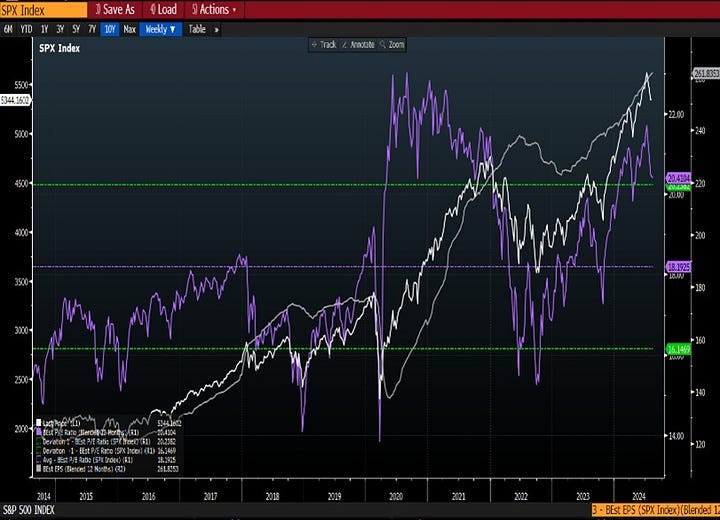Image resolution: width=720 pixels, height=520 pixels.
Task: Click the 2021 year label
Action: [458, 496]
